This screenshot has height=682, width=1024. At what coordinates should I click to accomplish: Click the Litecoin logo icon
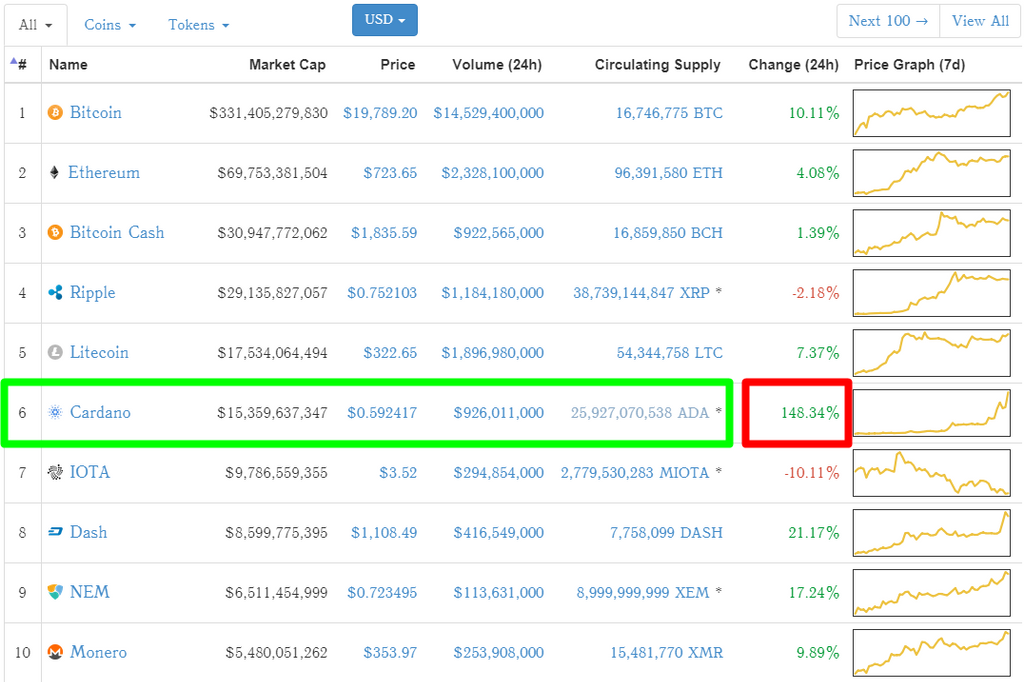56,353
